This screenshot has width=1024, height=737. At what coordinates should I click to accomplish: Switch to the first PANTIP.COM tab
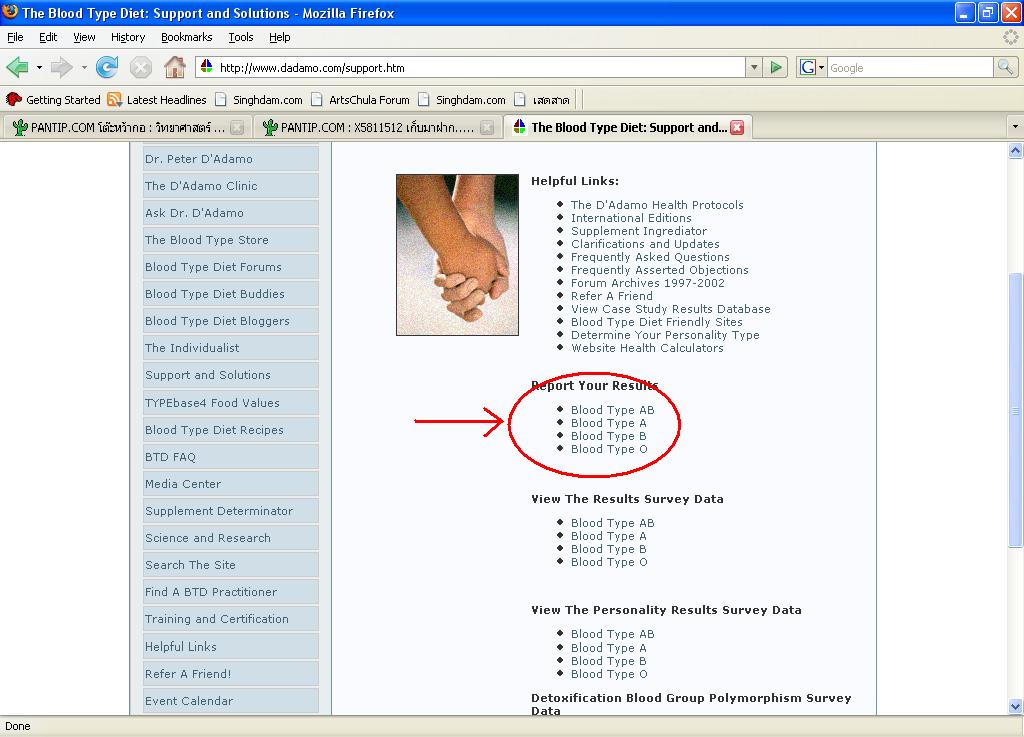coord(127,127)
